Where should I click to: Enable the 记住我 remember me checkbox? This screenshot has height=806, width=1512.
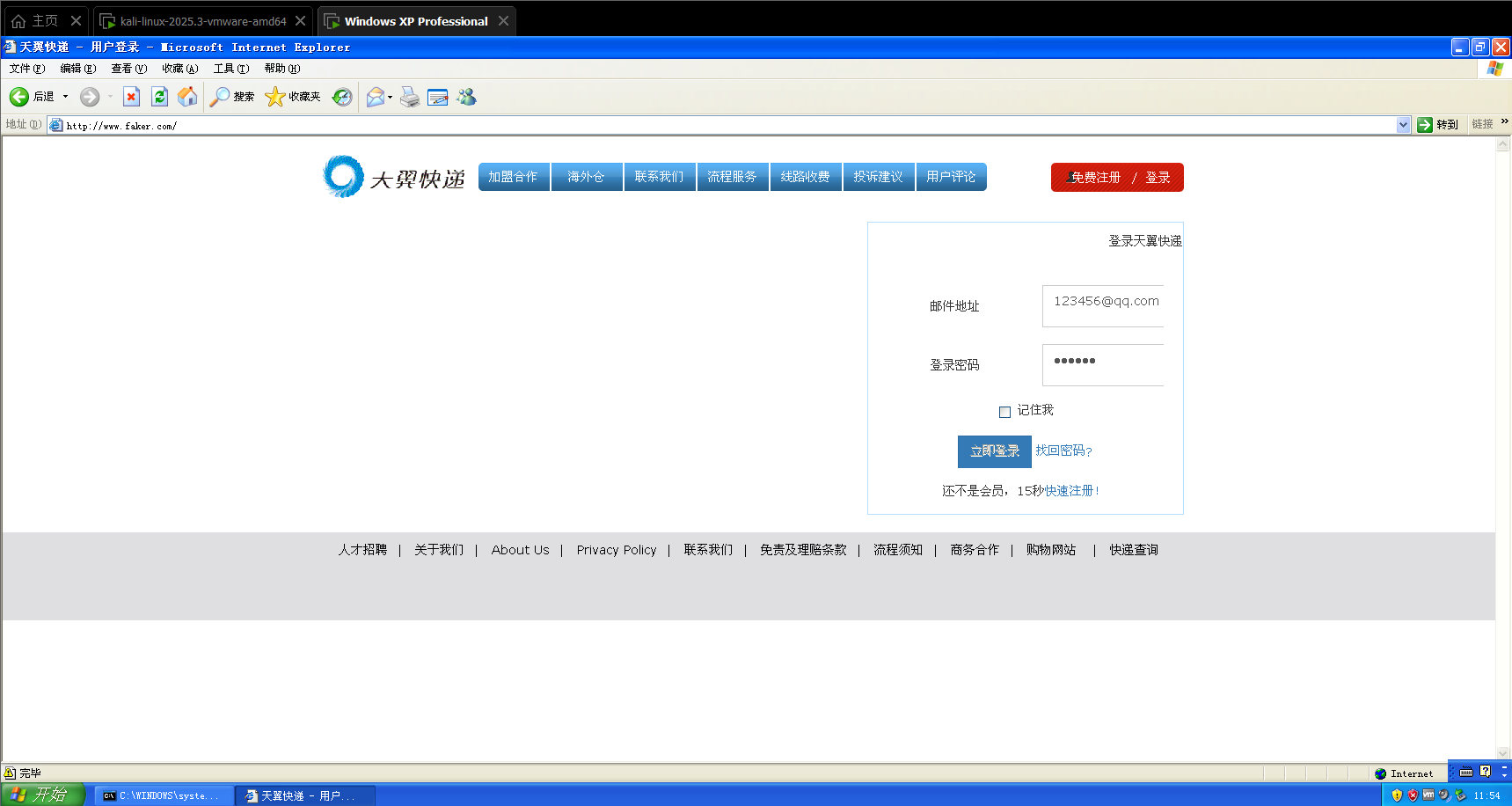pyautogui.click(x=1004, y=411)
